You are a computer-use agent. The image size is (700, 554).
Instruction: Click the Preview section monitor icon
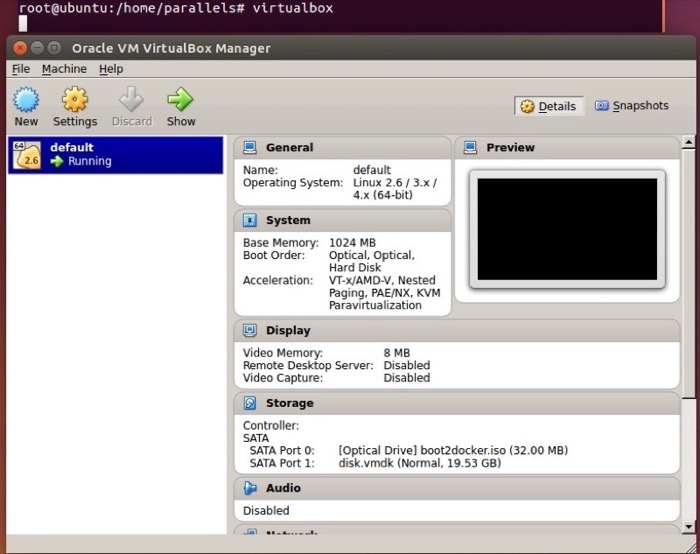(470, 147)
